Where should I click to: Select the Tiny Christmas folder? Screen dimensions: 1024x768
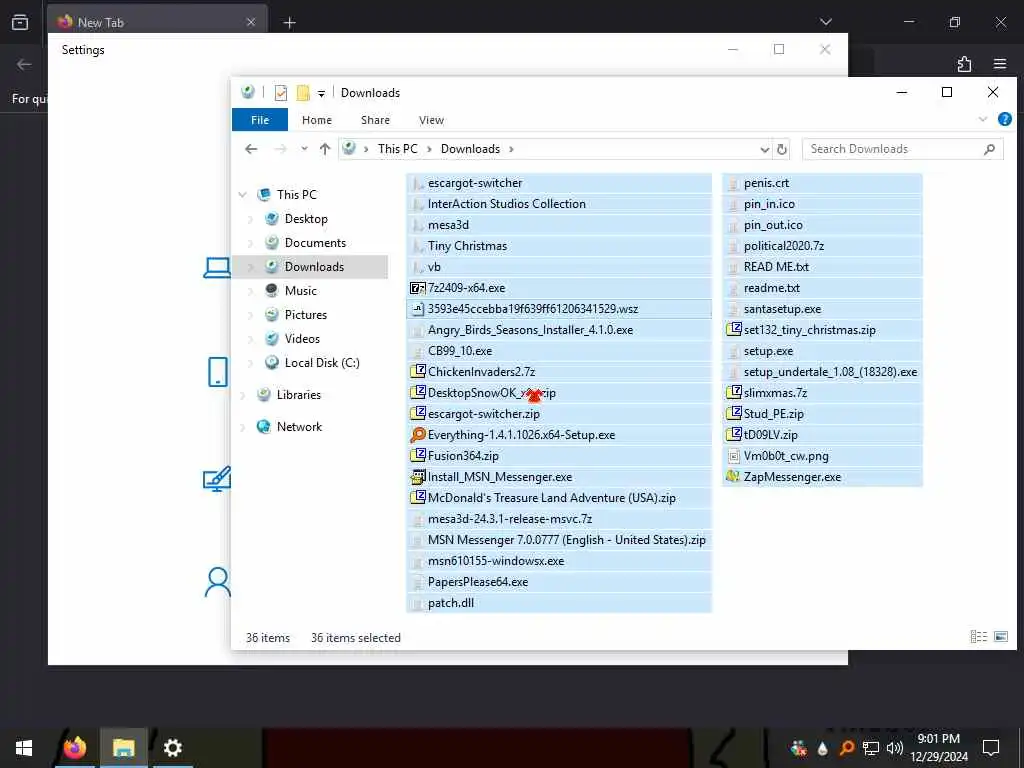559,246
